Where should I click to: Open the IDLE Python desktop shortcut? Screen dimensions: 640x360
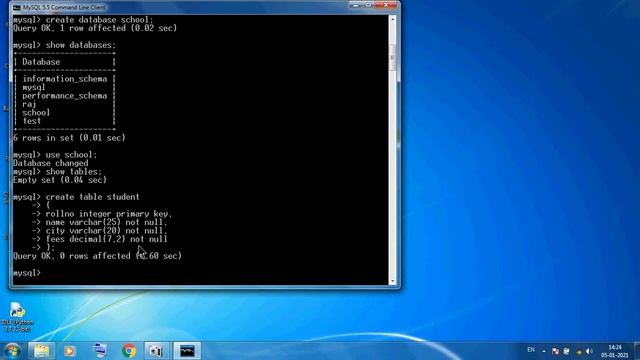click(x=17, y=317)
